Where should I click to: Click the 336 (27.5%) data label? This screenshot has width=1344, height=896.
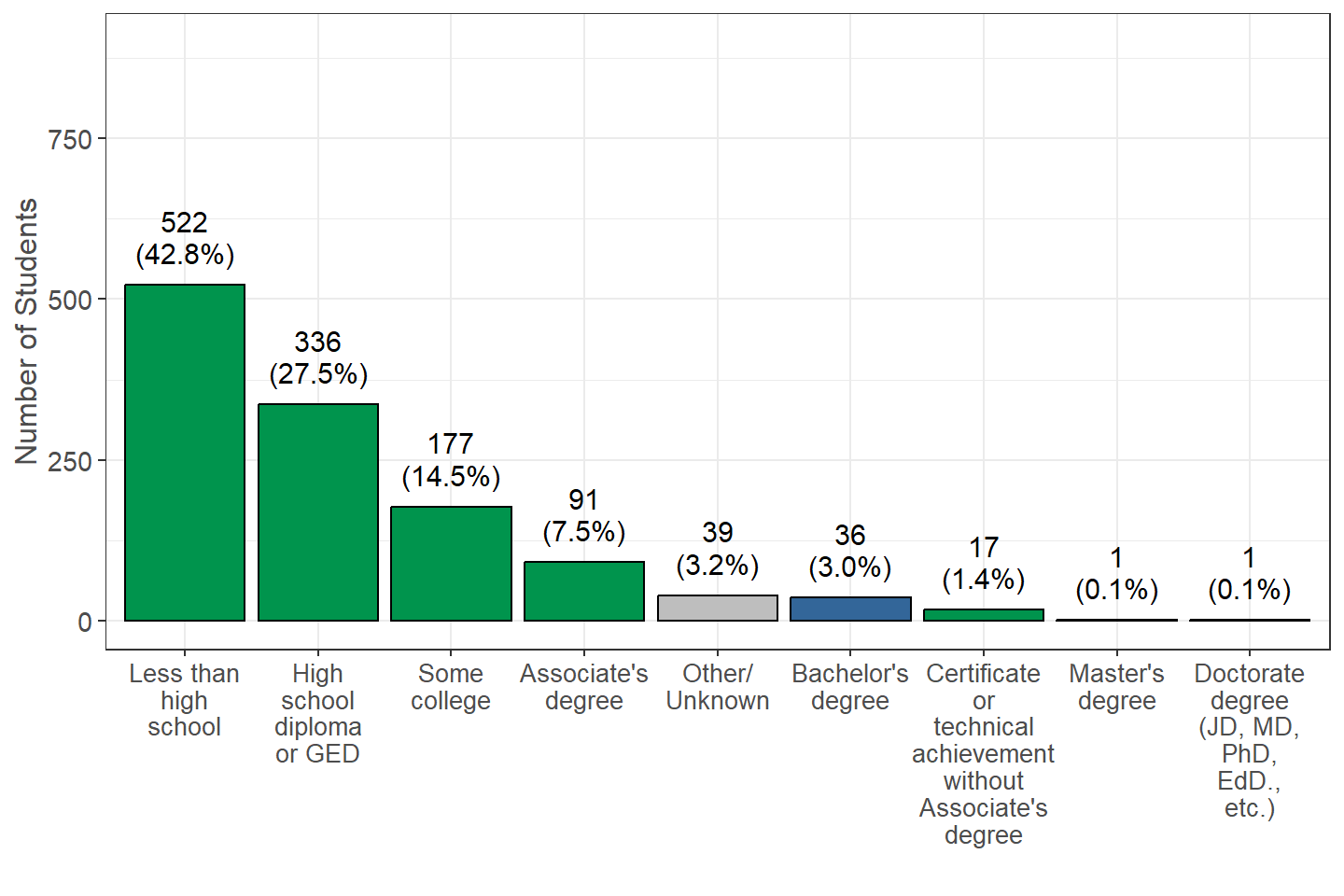[318, 357]
